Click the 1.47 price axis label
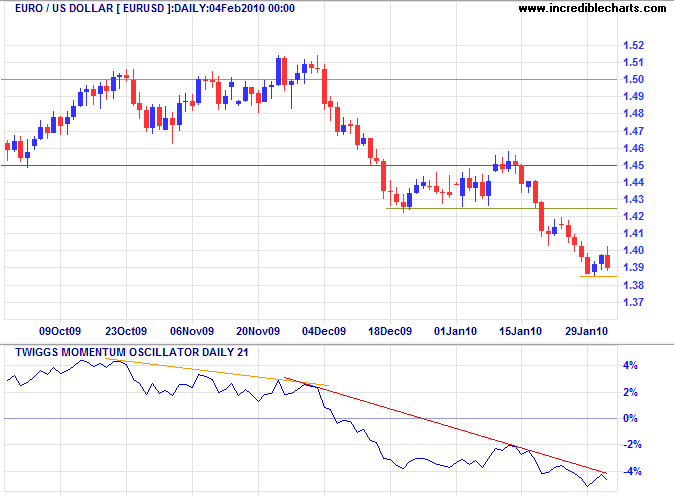 [x=634, y=131]
